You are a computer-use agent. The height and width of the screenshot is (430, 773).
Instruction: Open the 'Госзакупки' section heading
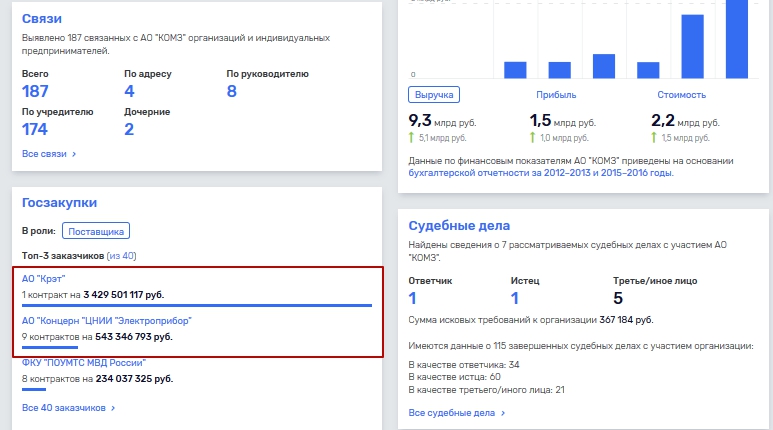click(x=59, y=203)
